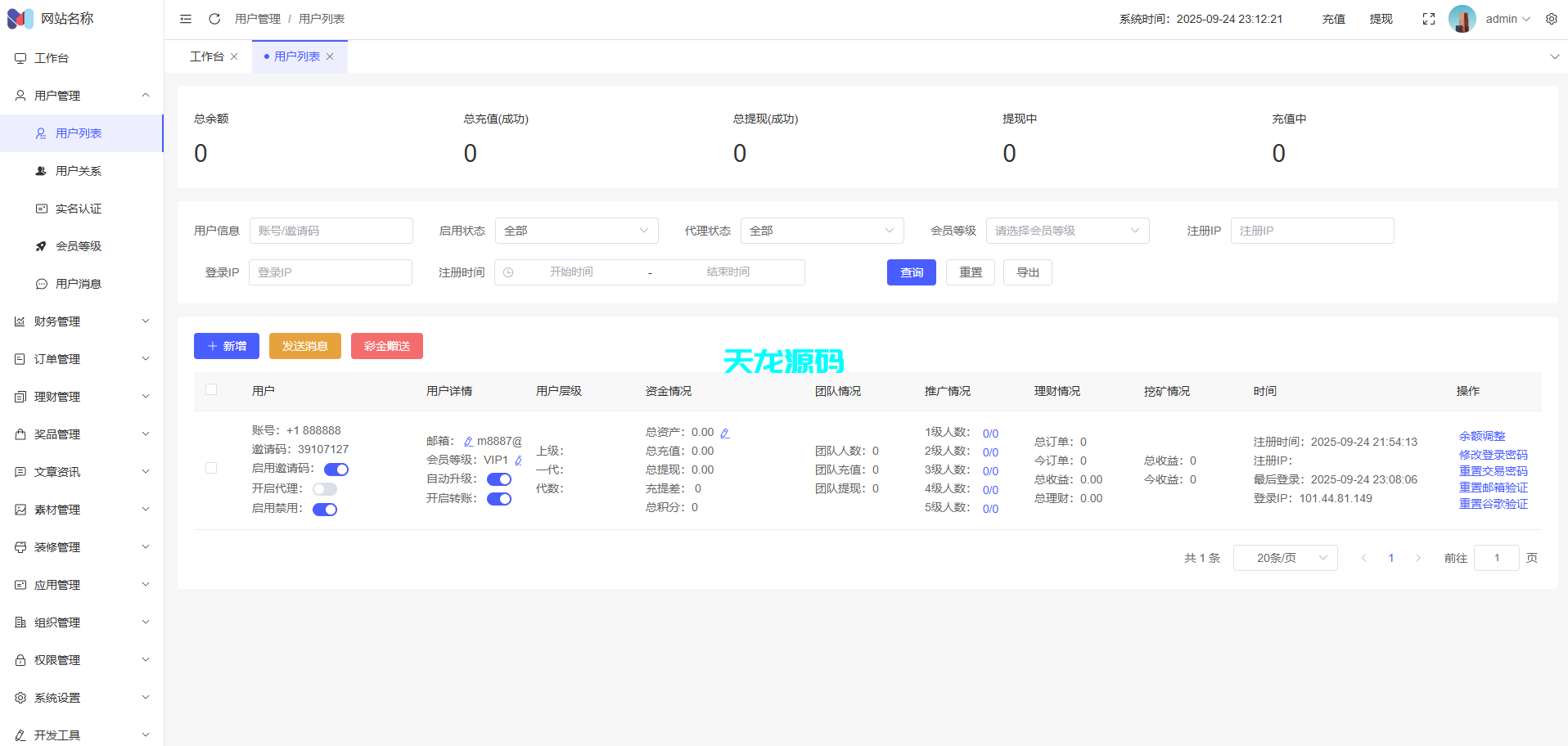Click the edit icon beside VIP1 level
1568x746 pixels.
click(519, 460)
